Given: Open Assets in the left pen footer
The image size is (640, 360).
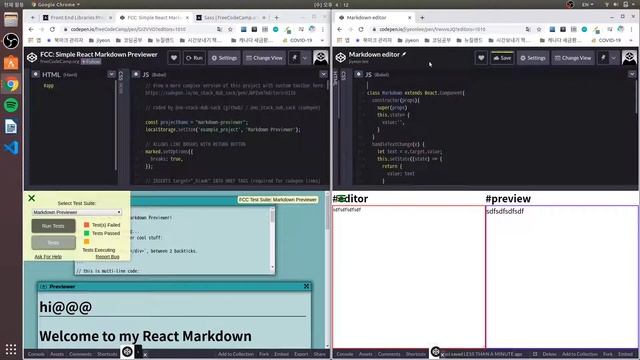Looking at the screenshot, I should [x=57, y=354].
